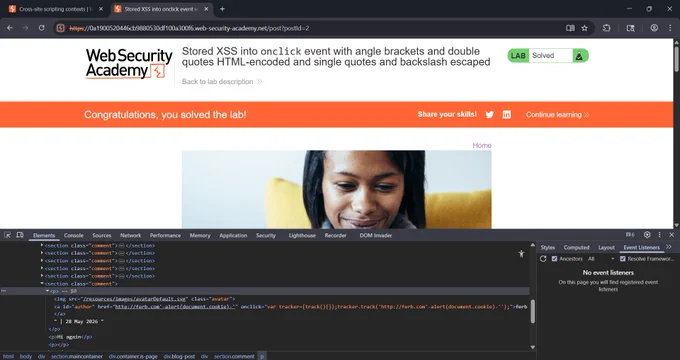Screen dimensions: 680x360
Task: Open DevTools issues counter showing 6
Action: click(630, 235)
